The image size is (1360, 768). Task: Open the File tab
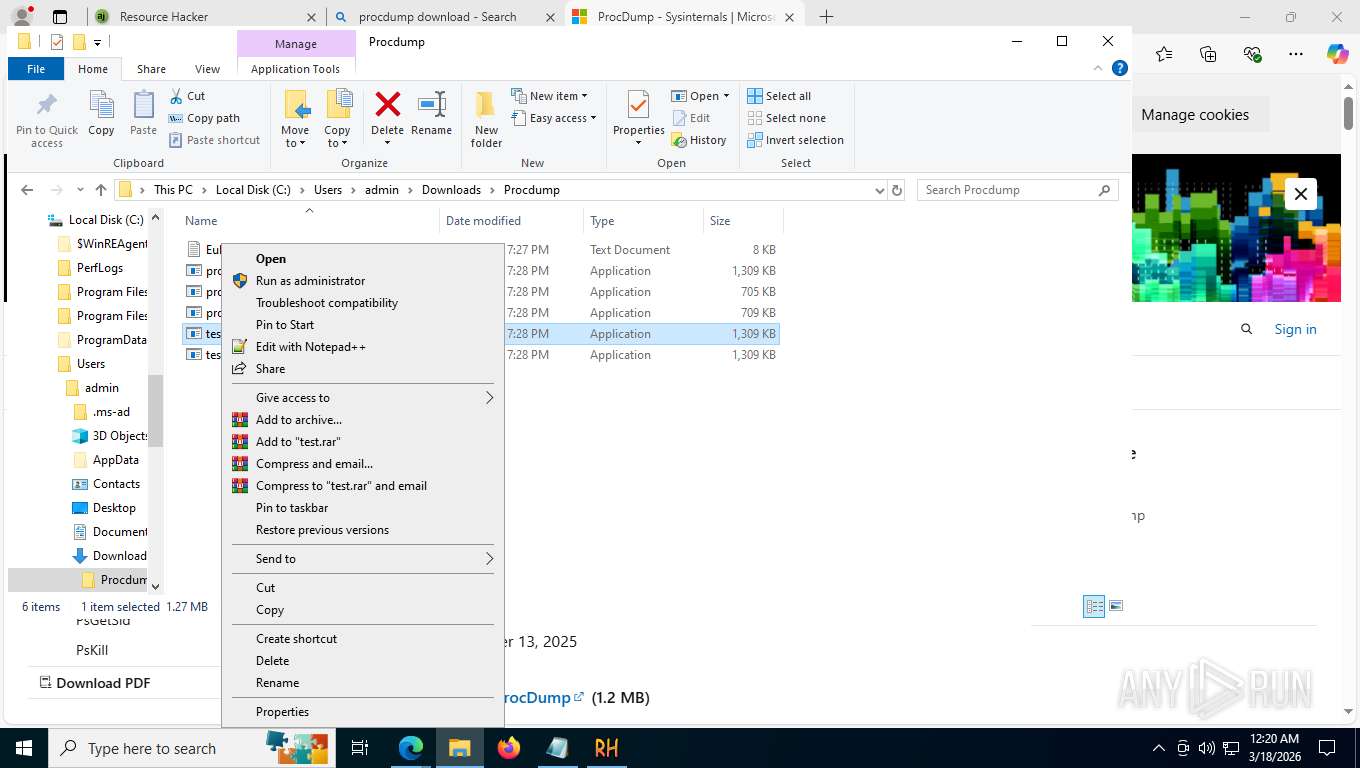[36, 69]
